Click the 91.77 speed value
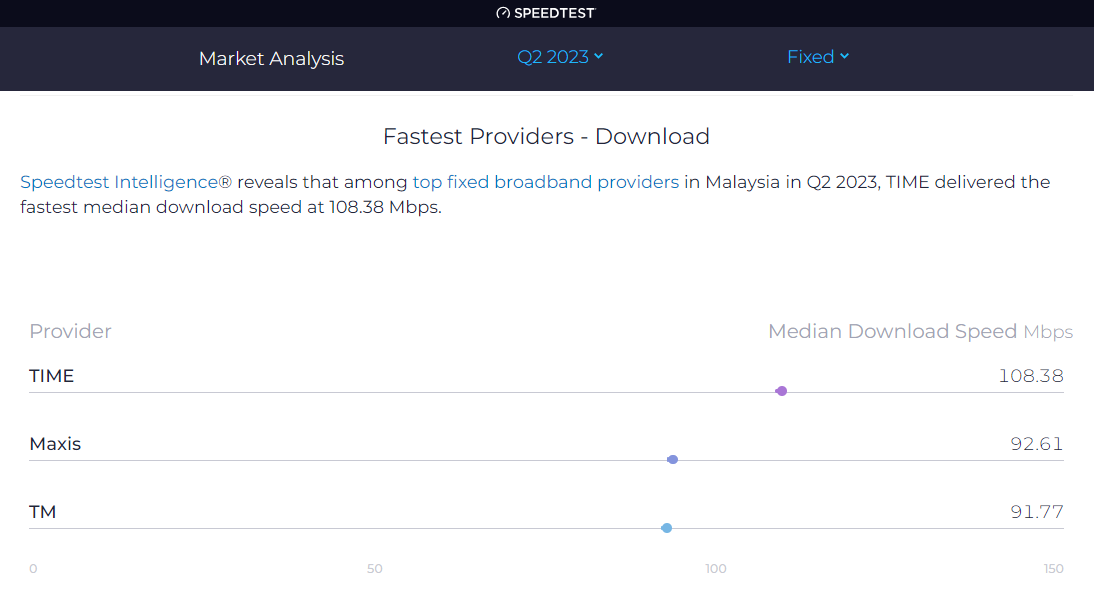1094x615 pixels. (1036, 512)
